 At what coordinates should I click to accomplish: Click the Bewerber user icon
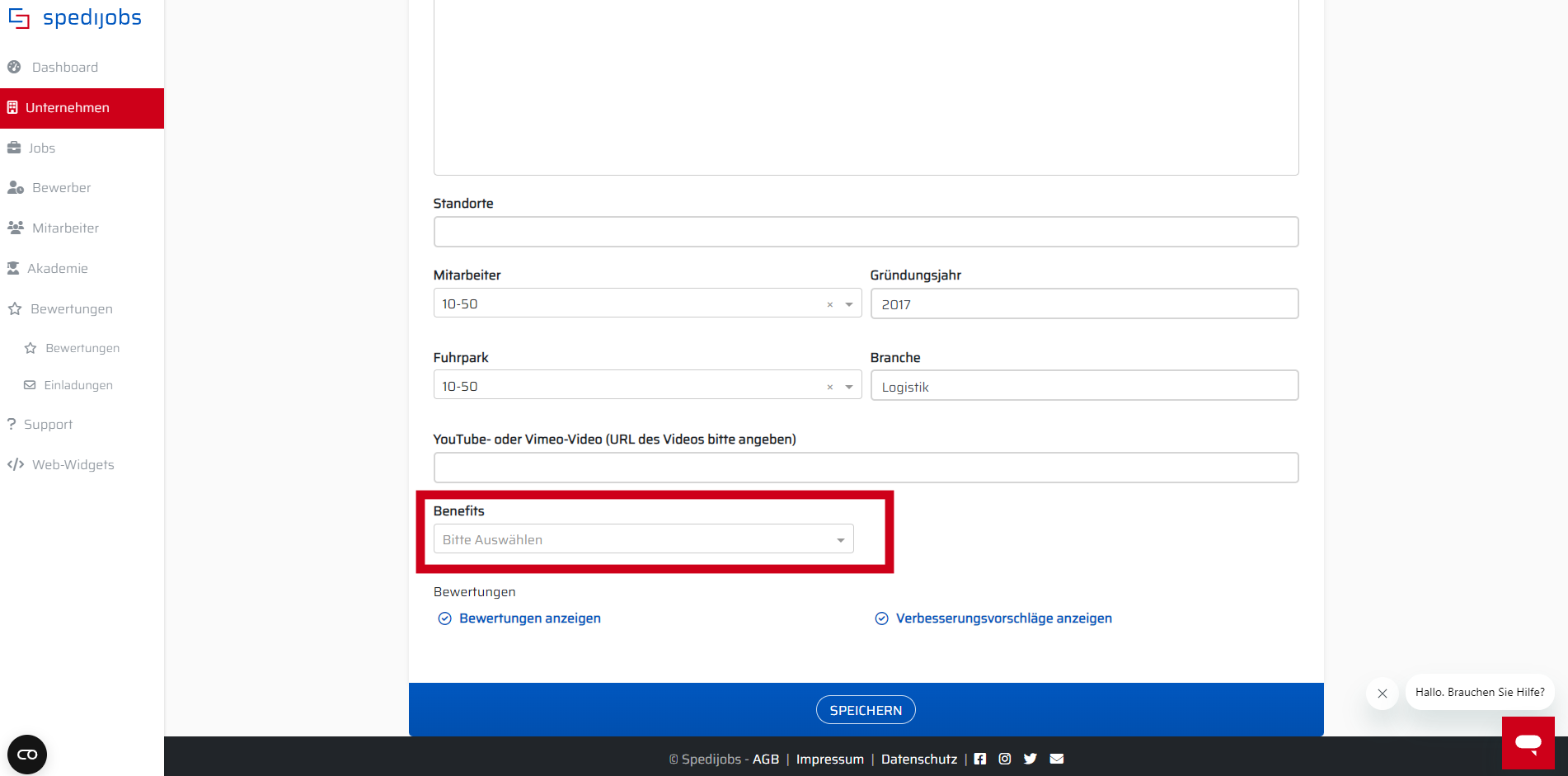16,187
